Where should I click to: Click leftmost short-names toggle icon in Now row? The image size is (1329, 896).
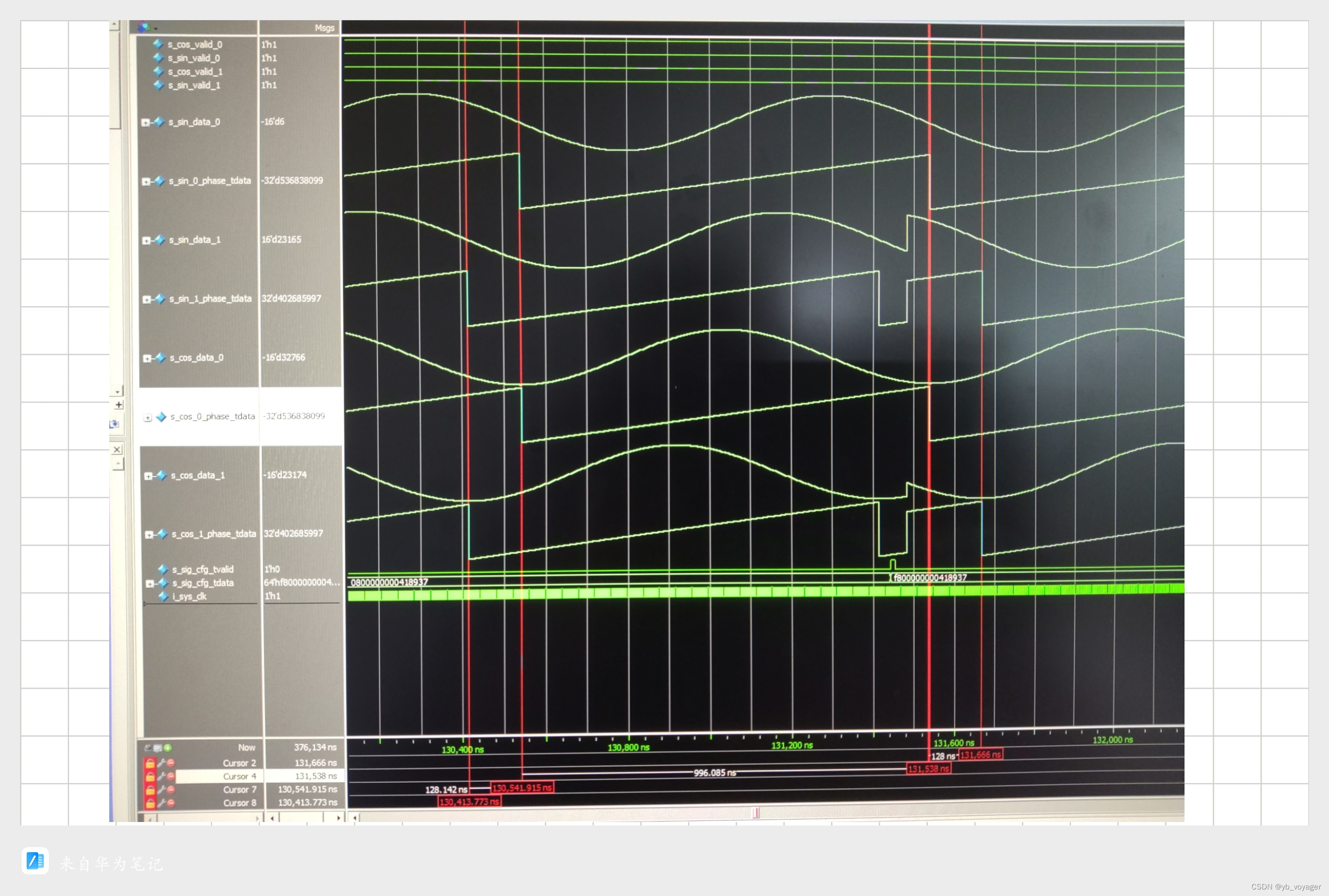[147, 748]
